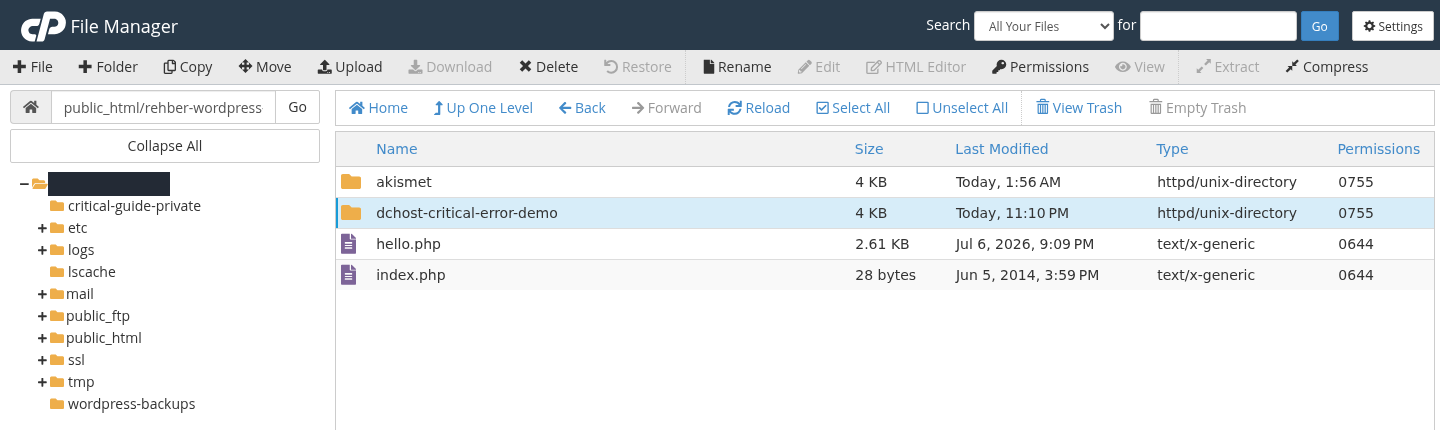The width and height of the screenshot is (1440, 430).
Task: Sort files by the Name column
Action: click(x=396, y=149)
